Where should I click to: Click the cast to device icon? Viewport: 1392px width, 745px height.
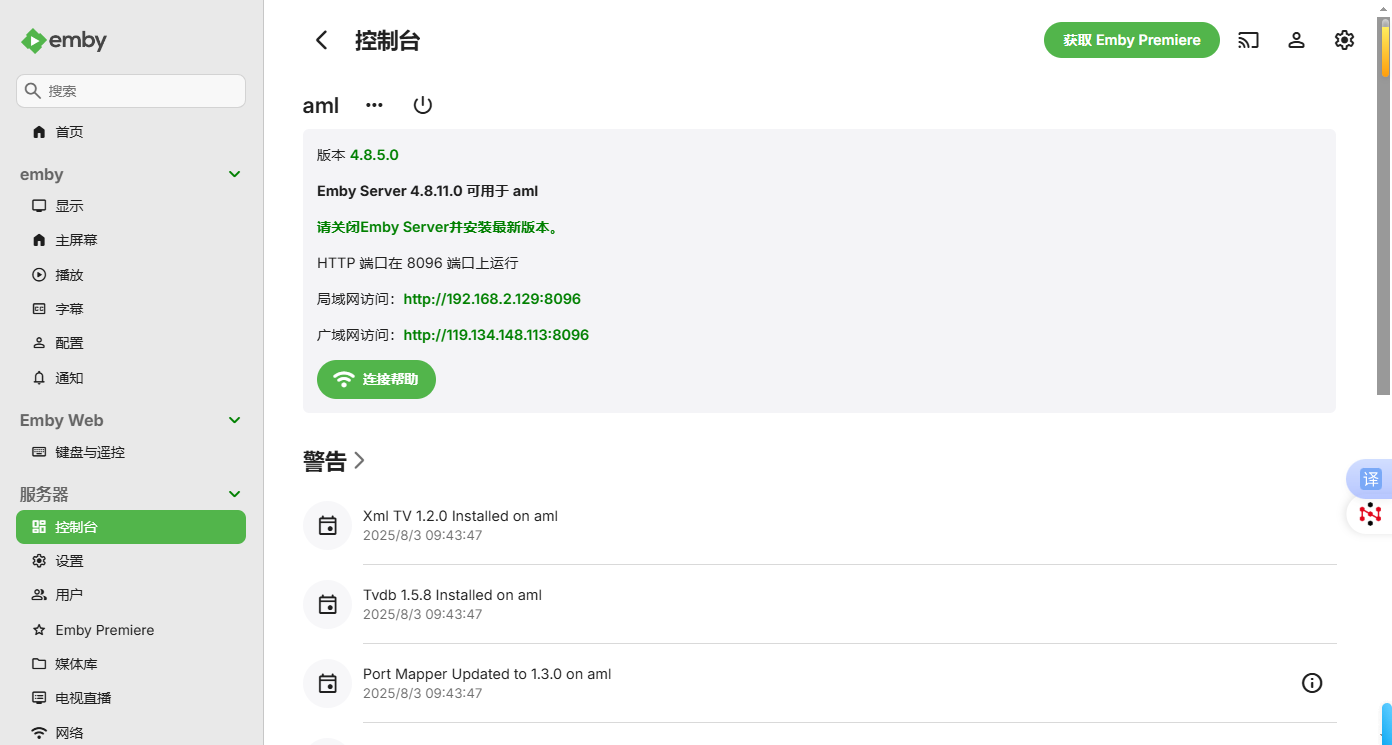tap(1248, 40)
